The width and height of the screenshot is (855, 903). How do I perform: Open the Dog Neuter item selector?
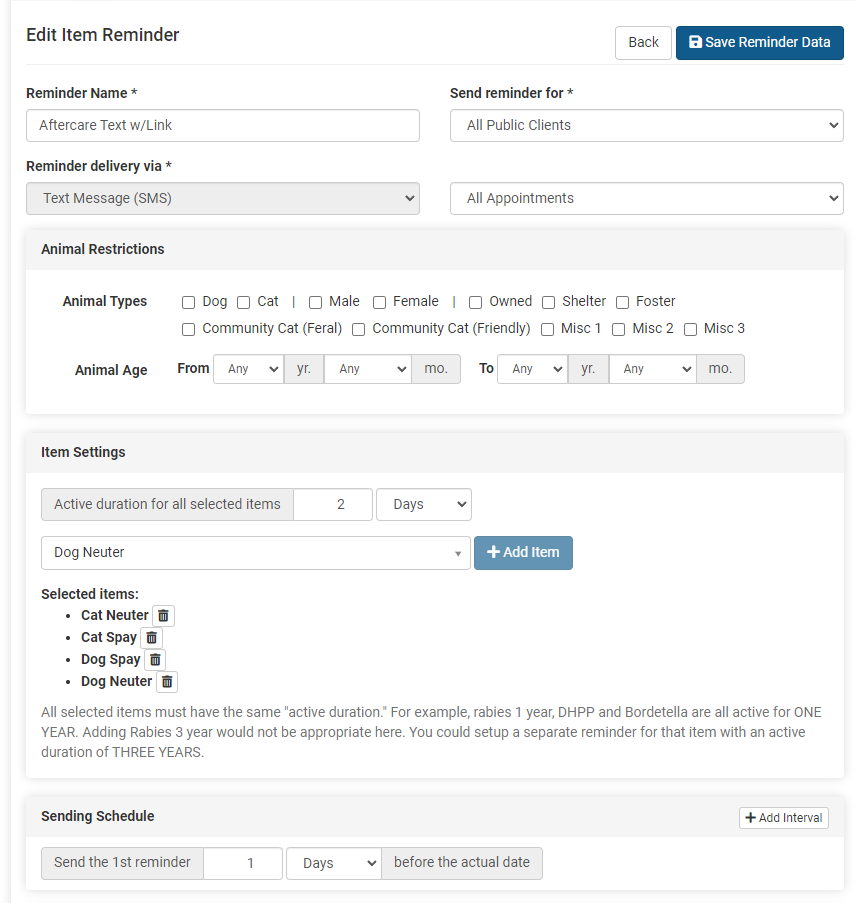[x=255, y=553]
